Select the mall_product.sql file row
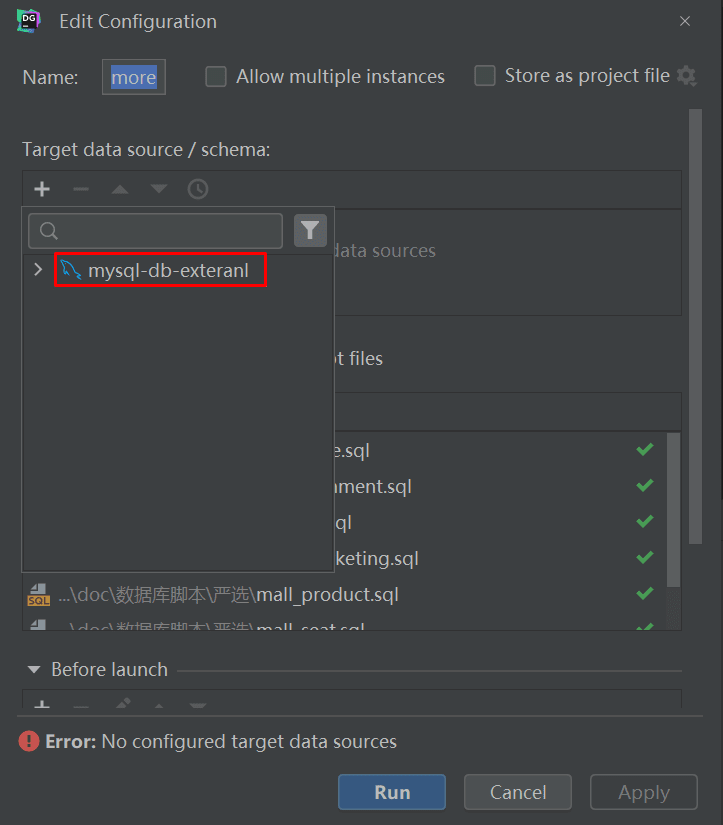This screenshot has width=723, height=825. click(344, 595)
